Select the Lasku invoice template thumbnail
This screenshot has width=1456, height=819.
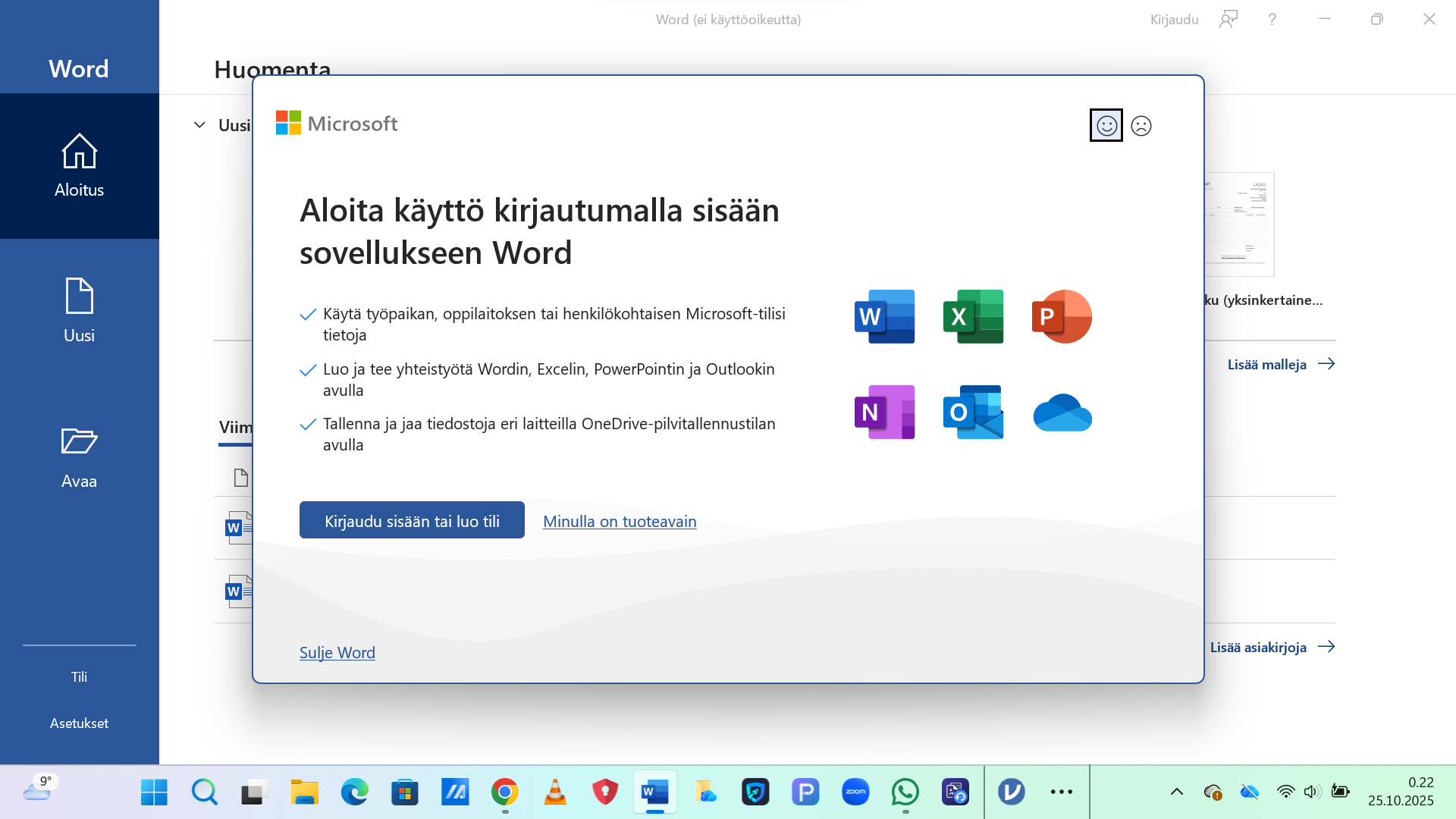point(1239,224)
